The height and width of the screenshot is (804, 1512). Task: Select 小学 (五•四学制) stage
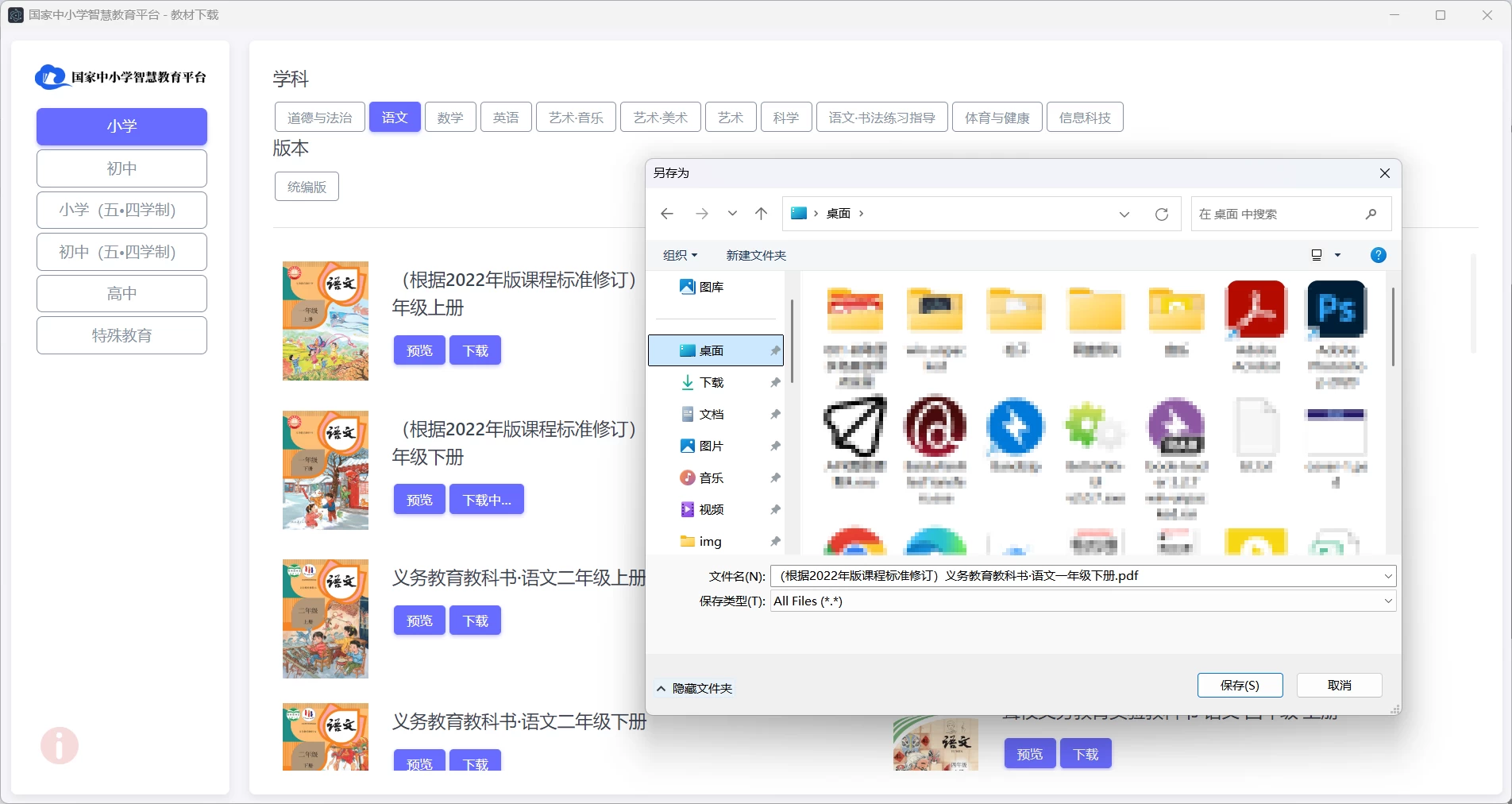click(121, 210)
